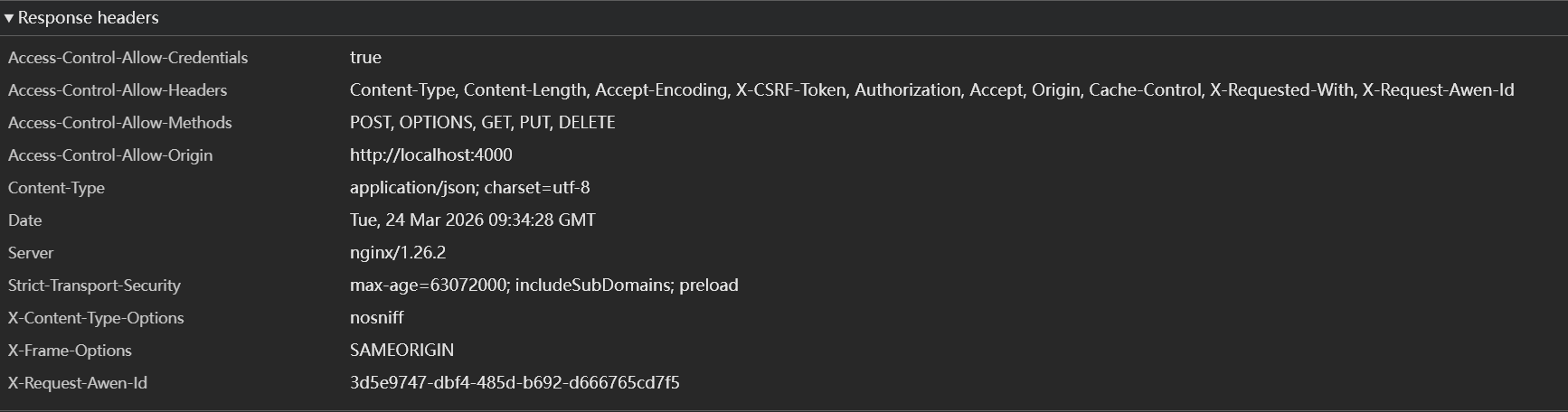
Task: Click the request ID value starting with 3d5e9747
Action: [x=515, y=383]
